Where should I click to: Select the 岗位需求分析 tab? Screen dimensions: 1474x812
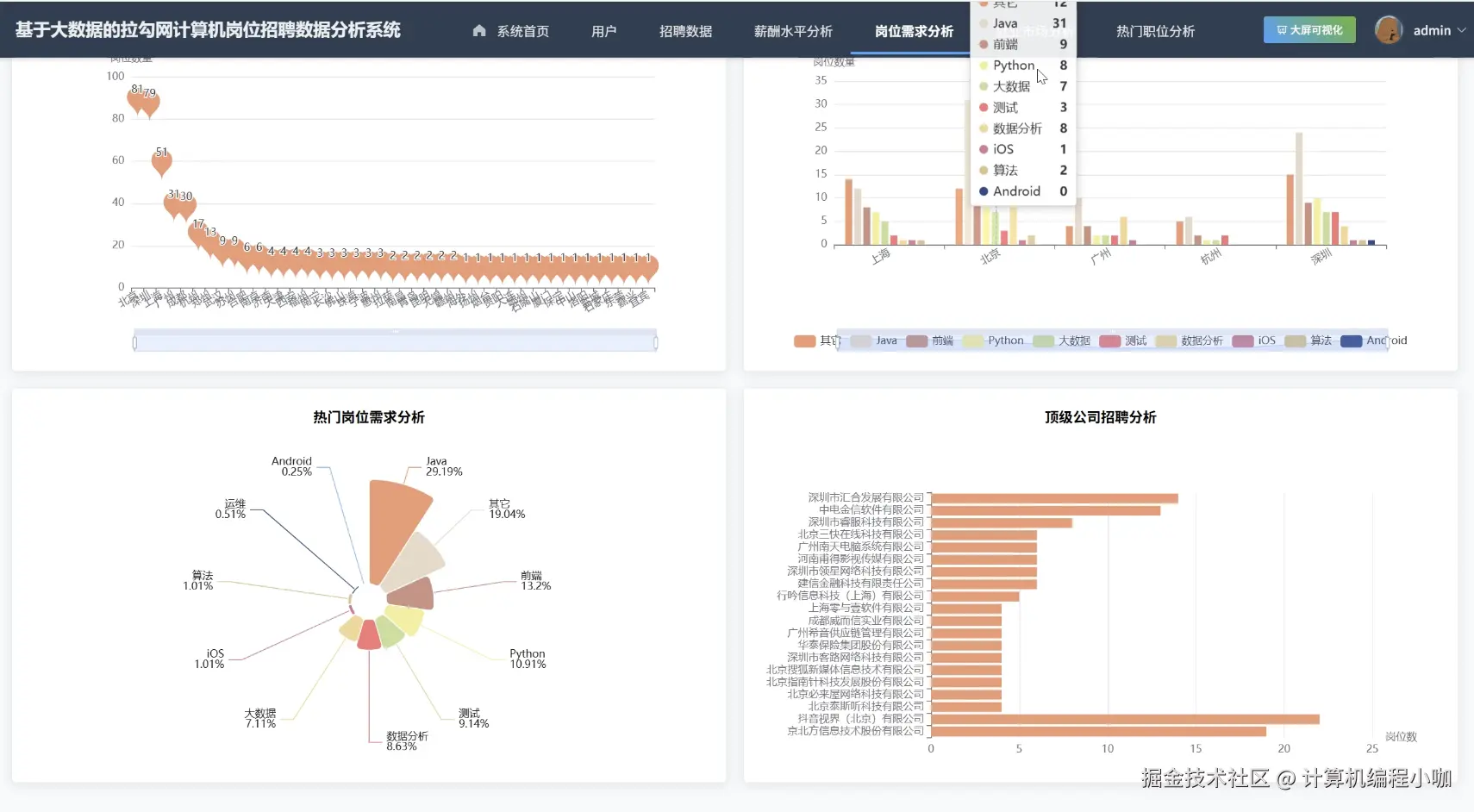tap(914, 31)
